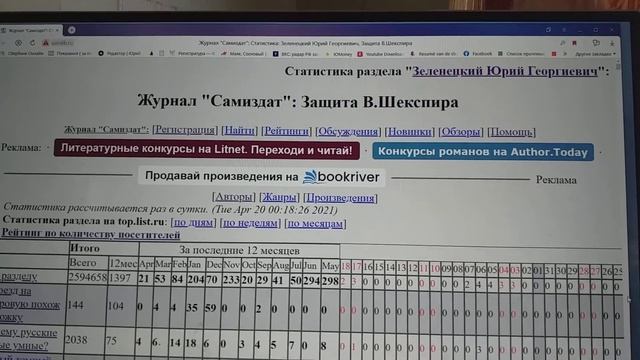Reload the page with the refresh icon
The height and width of the screenshot is (360, 640).
point(33,42)
